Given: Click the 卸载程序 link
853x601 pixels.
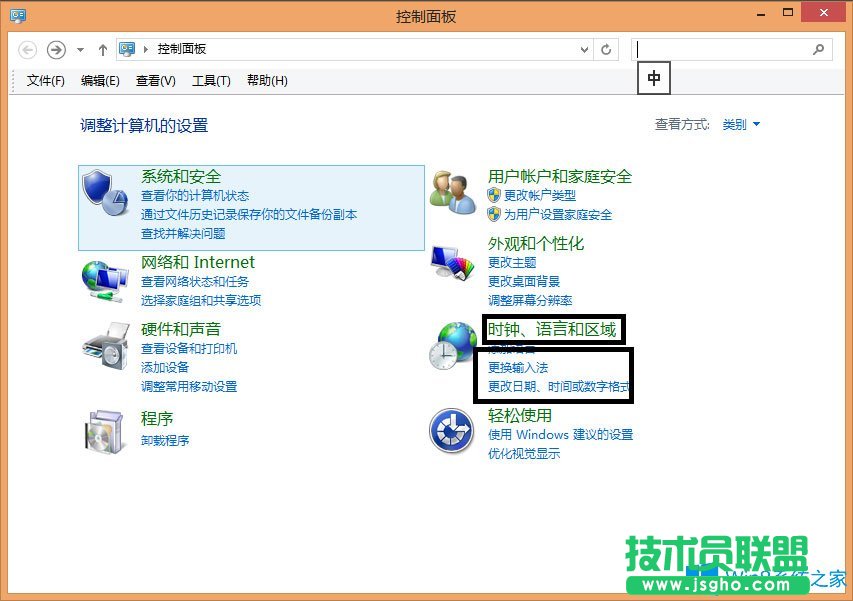Looking at the screenshot, I should click(x=166, y=440).
